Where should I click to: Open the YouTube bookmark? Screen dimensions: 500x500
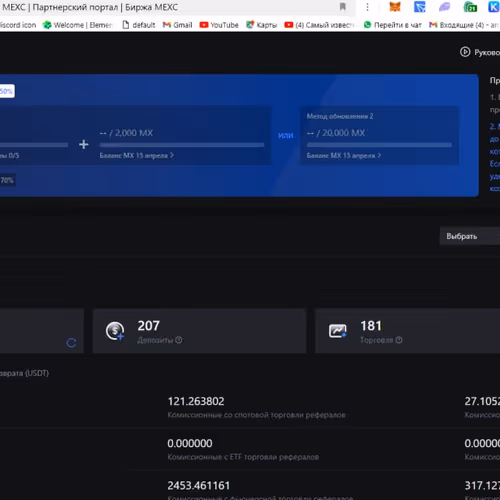click(219, 25)
